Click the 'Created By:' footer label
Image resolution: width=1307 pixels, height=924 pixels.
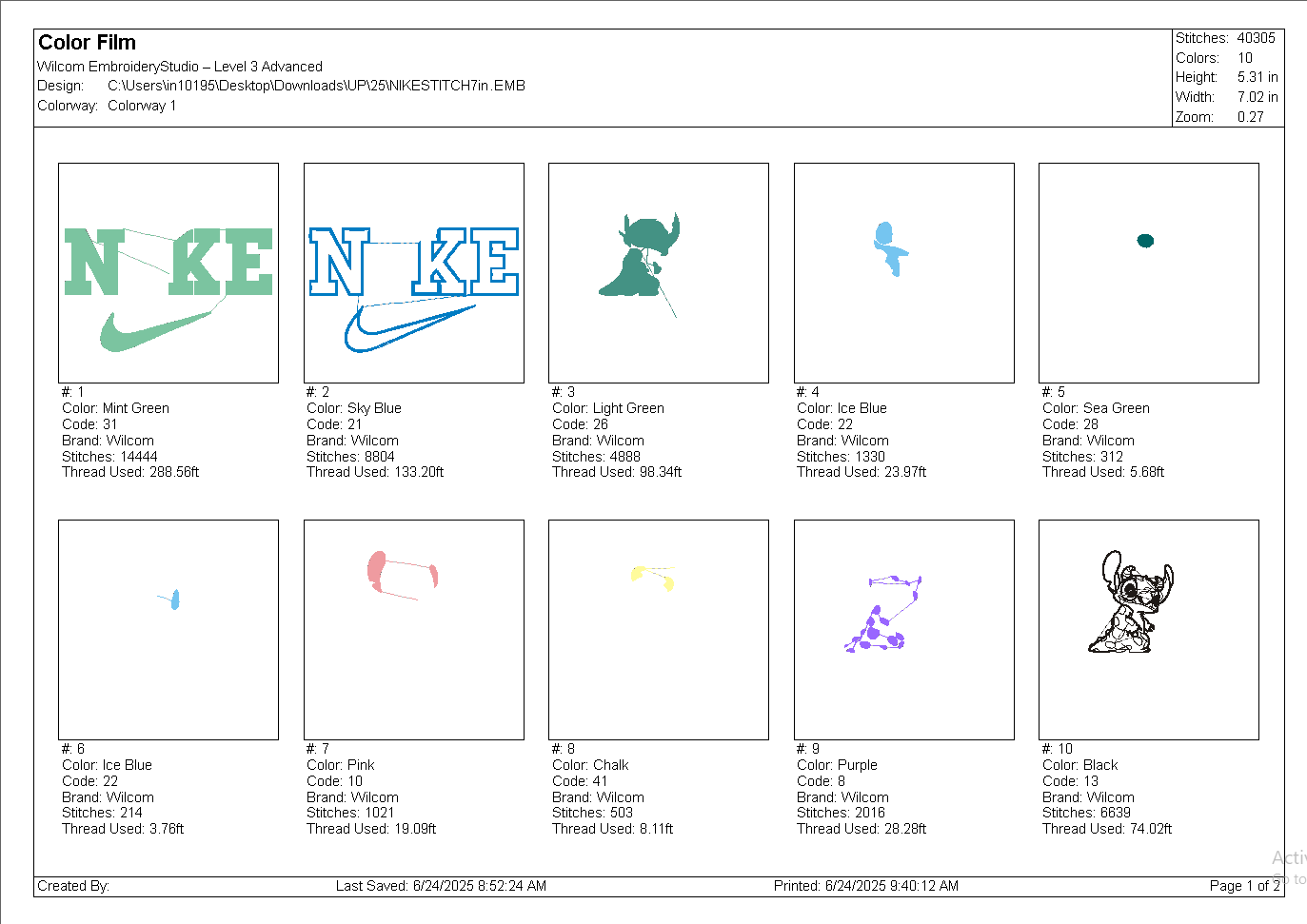(73, 886)
